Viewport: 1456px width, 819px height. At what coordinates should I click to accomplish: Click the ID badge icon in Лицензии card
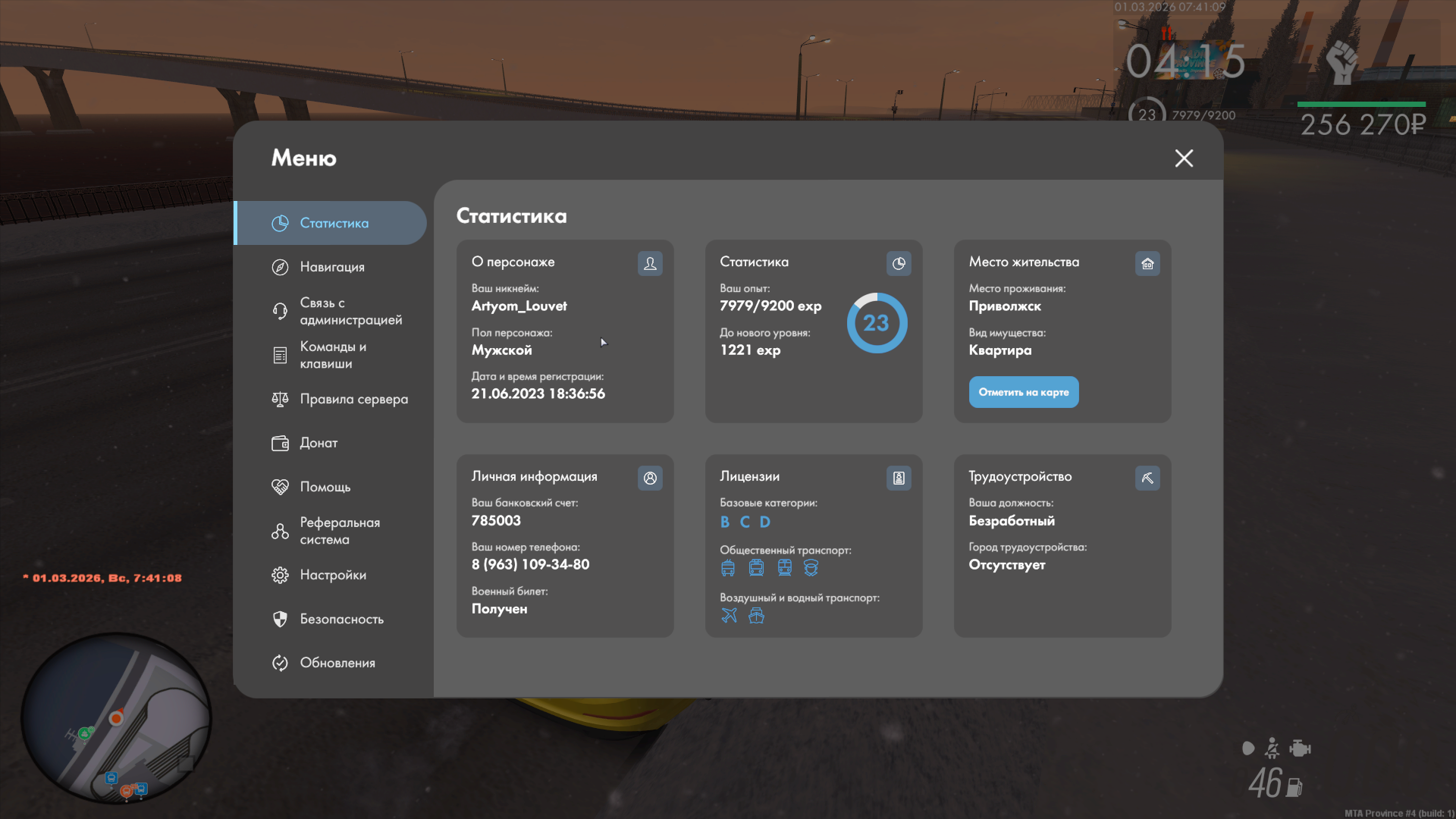(x=899, y=478)
